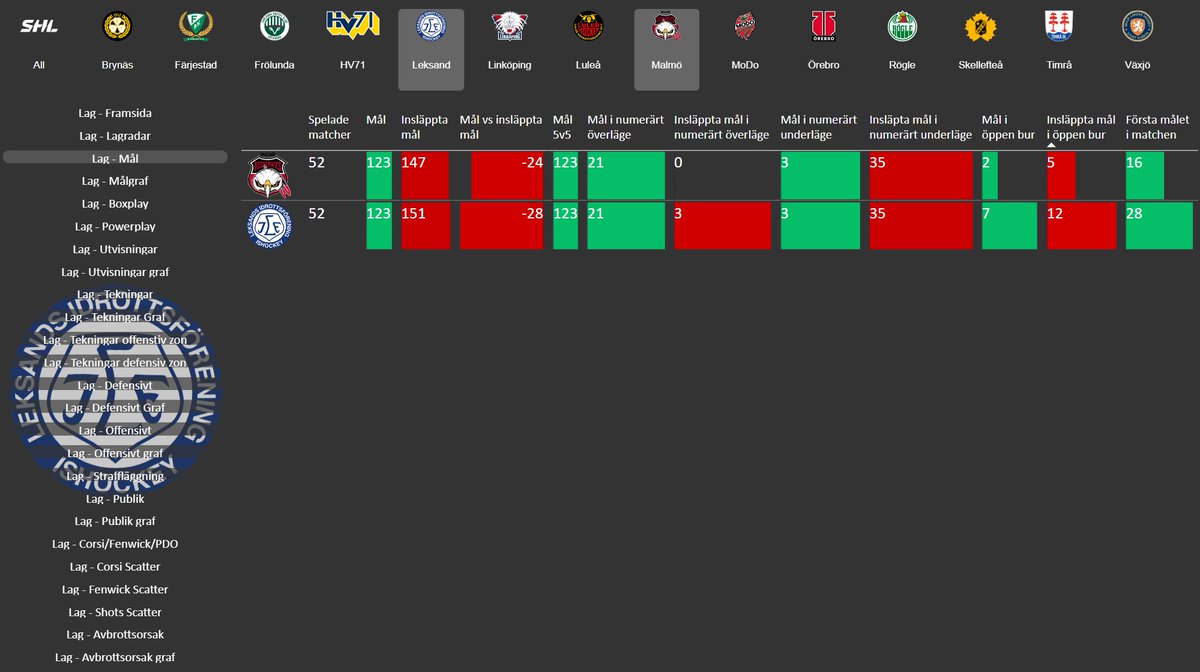Viewport: 1200px width, 672px height.
Task: Select the Örebro team logo
Action: 823,26
